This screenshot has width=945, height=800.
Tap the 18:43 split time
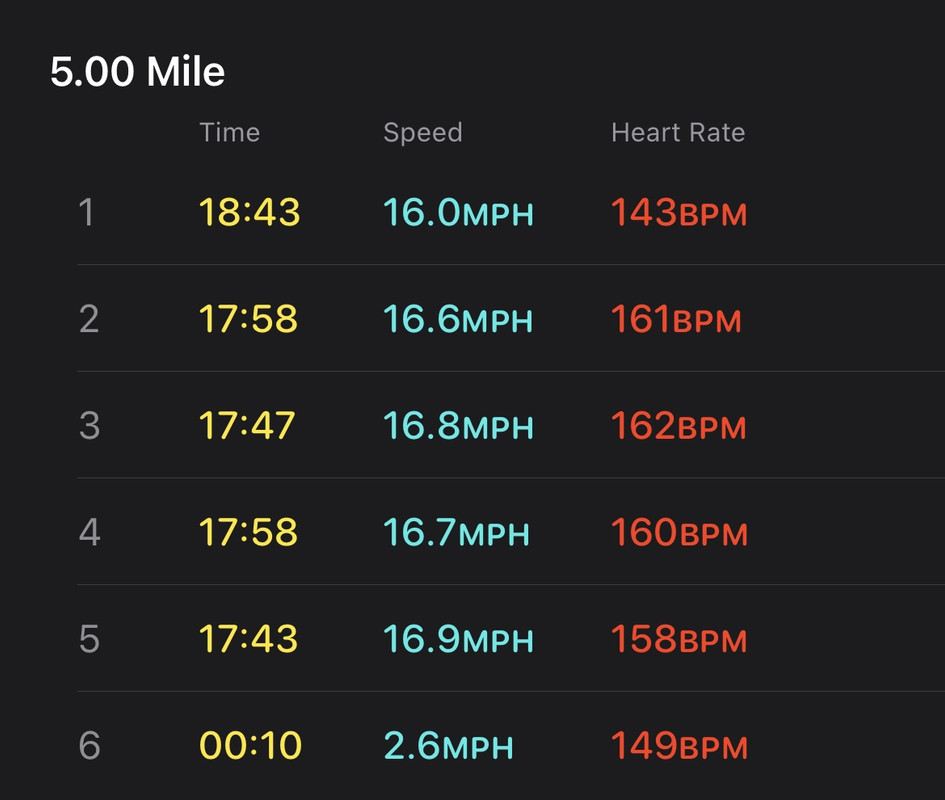click(249, 212)
